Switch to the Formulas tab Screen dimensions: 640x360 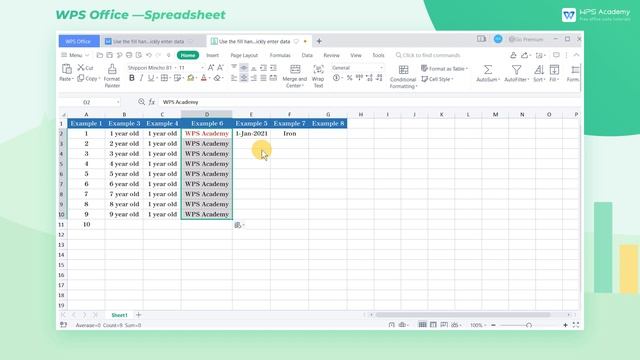280,55
